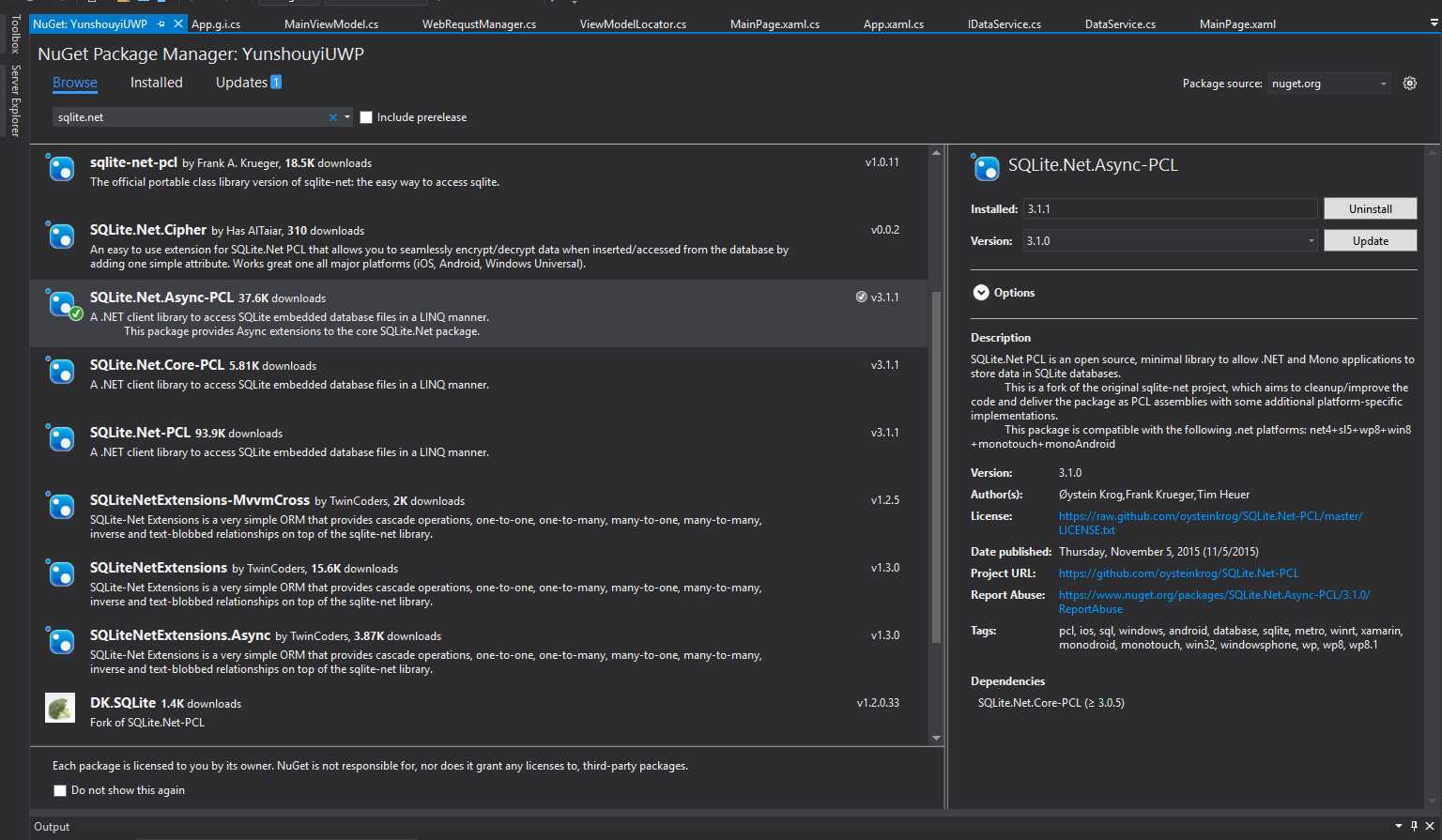Click the DK.SQLite package thumbnail
This screenshot has height=840, width=1442.
tap(60, 708)
